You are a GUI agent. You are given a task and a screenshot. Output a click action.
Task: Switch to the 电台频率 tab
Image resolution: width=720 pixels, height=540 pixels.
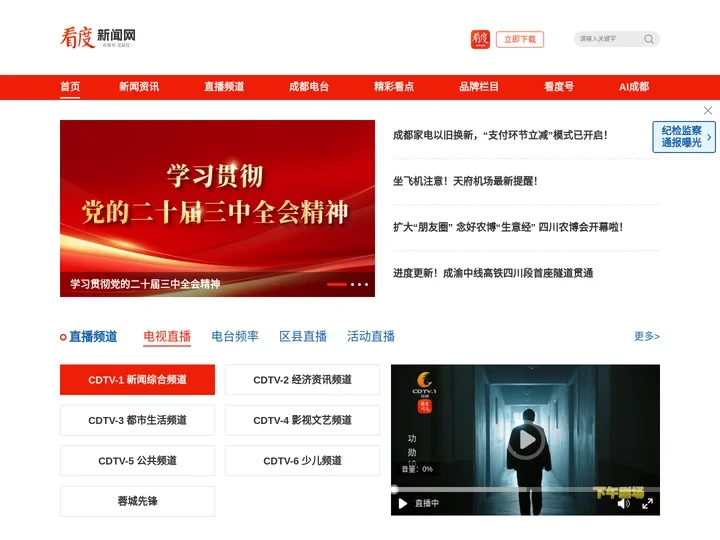[235, 337]
